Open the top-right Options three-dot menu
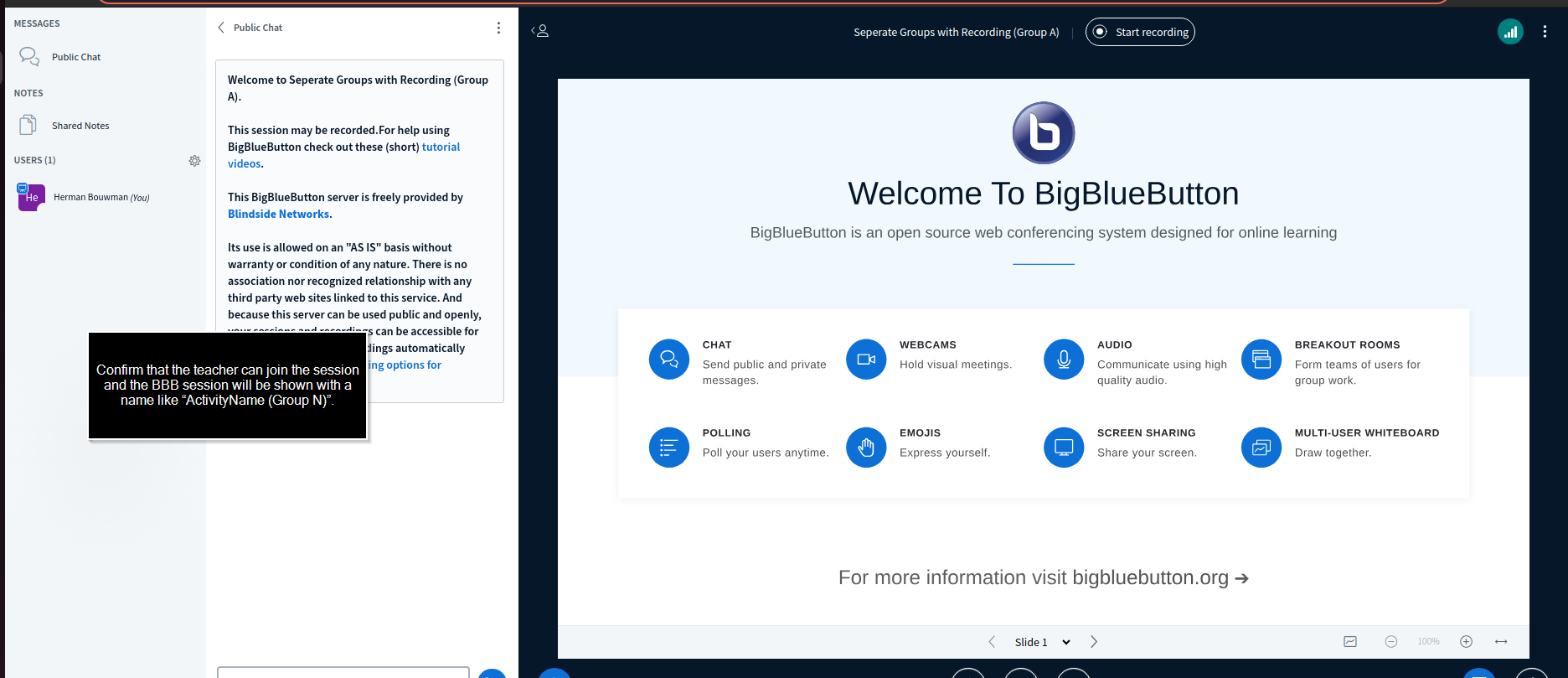The width and height of the screenshot is (1568, 678). (x=1545, y=32)
